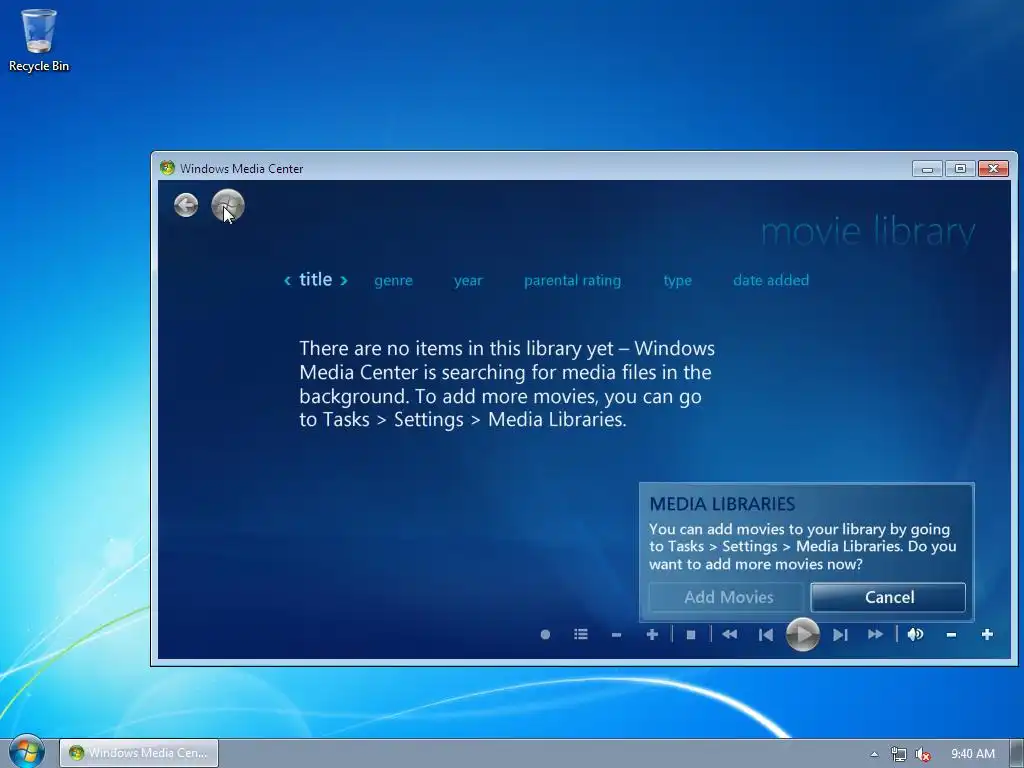The width and height of the screenshot is (1024, 768).
Task: Click channel down minus left of the stop button
Action: coord(616,634)
